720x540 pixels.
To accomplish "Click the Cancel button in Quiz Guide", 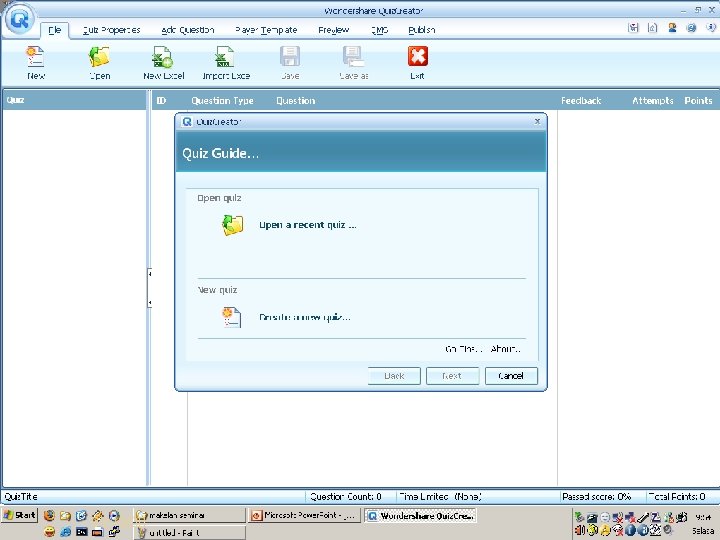I will point(511,376).
